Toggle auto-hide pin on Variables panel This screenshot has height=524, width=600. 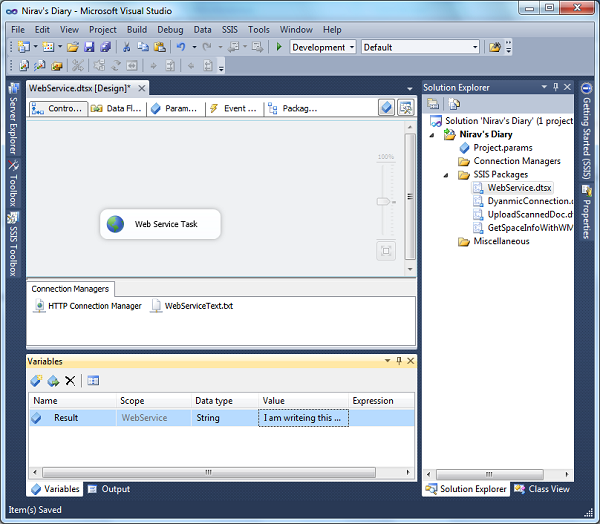[397, 360]
